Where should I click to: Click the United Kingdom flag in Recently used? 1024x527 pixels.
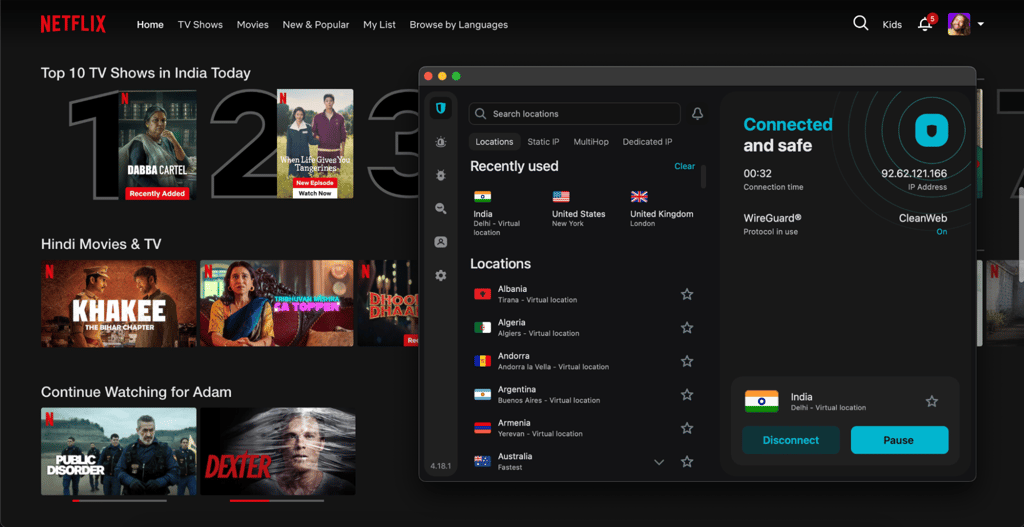[639, 197]
